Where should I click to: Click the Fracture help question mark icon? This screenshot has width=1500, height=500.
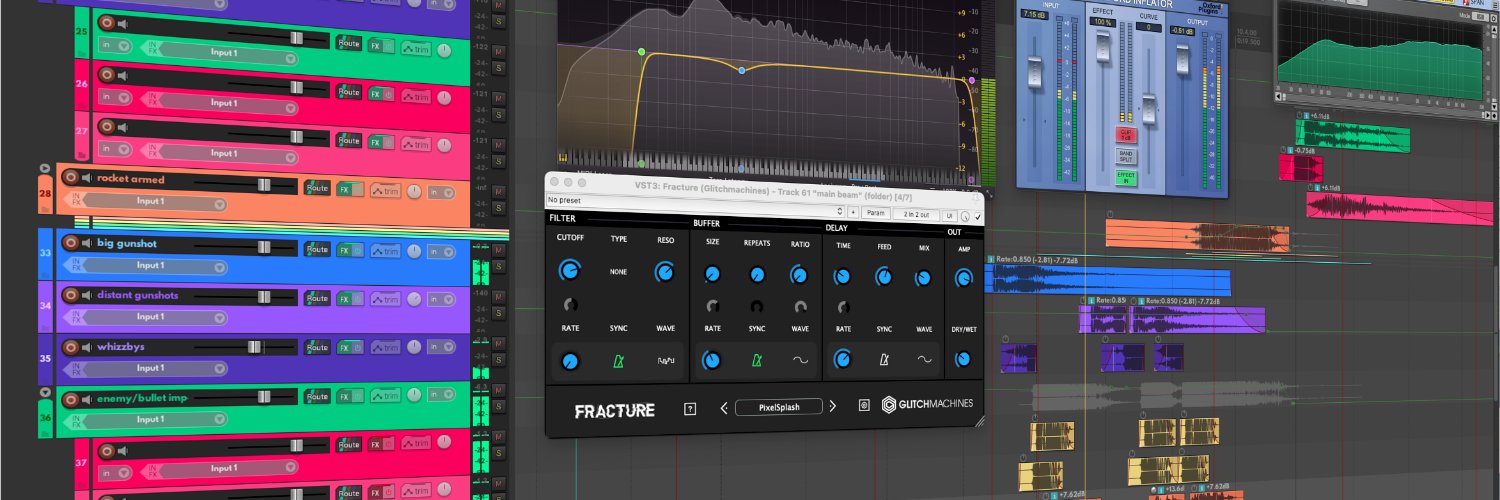click(689, 408)
